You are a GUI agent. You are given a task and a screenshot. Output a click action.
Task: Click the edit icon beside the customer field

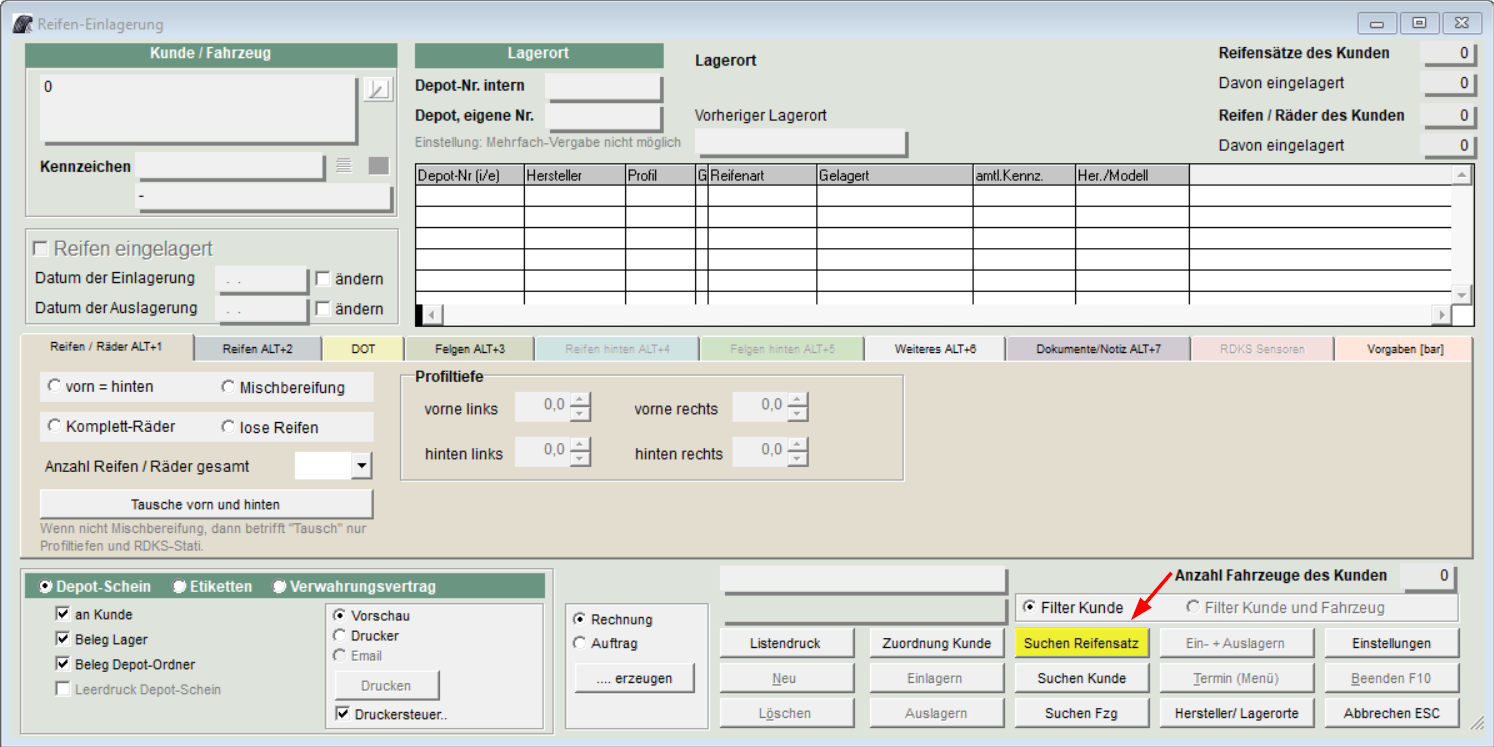377,89
